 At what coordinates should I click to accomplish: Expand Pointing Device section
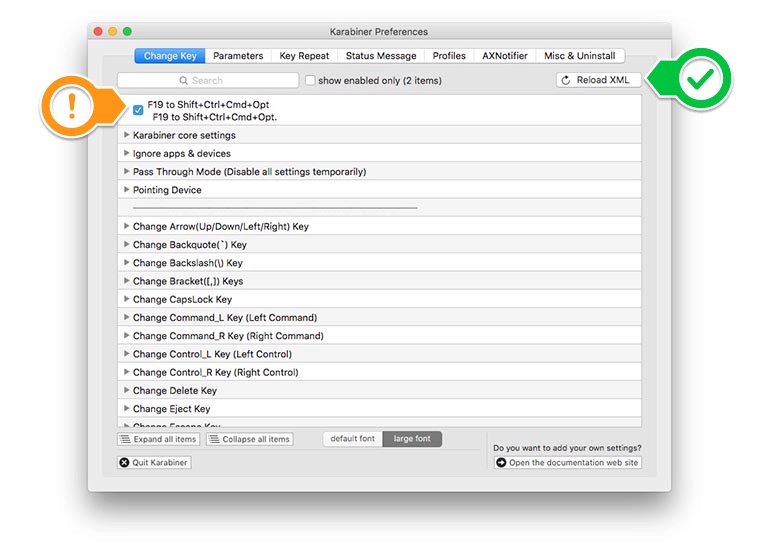126,189
